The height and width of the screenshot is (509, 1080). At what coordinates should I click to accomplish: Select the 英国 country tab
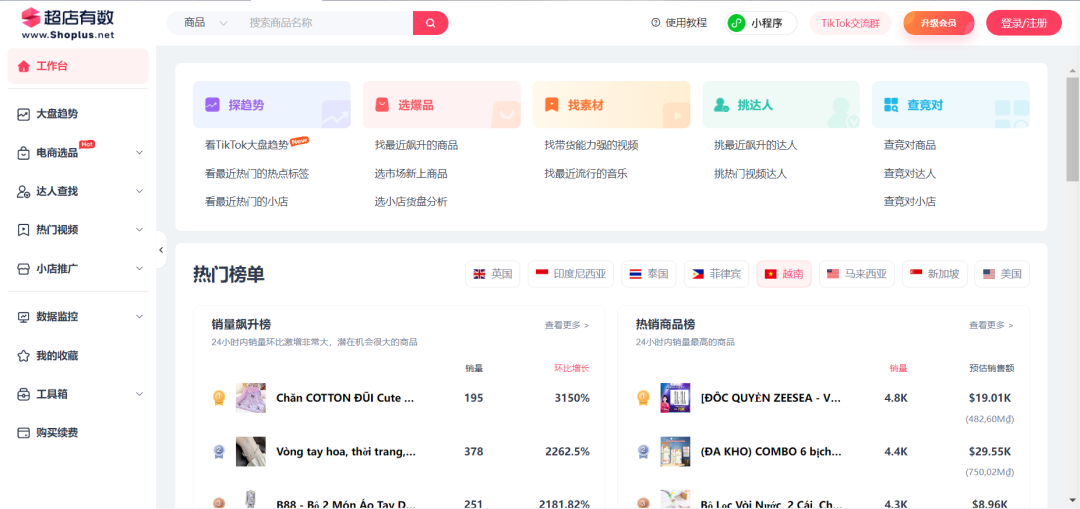point(492,273)
